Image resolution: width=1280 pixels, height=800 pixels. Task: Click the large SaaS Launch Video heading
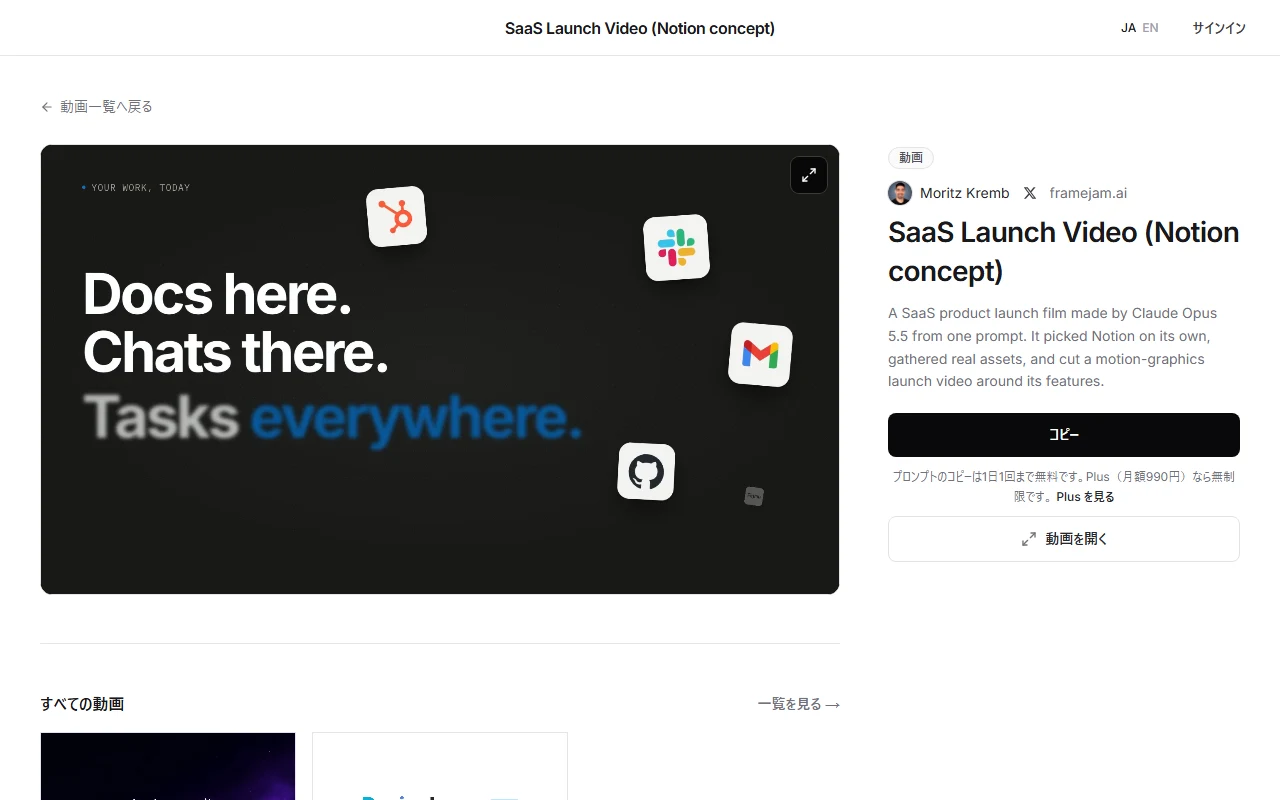point(1064,251)
